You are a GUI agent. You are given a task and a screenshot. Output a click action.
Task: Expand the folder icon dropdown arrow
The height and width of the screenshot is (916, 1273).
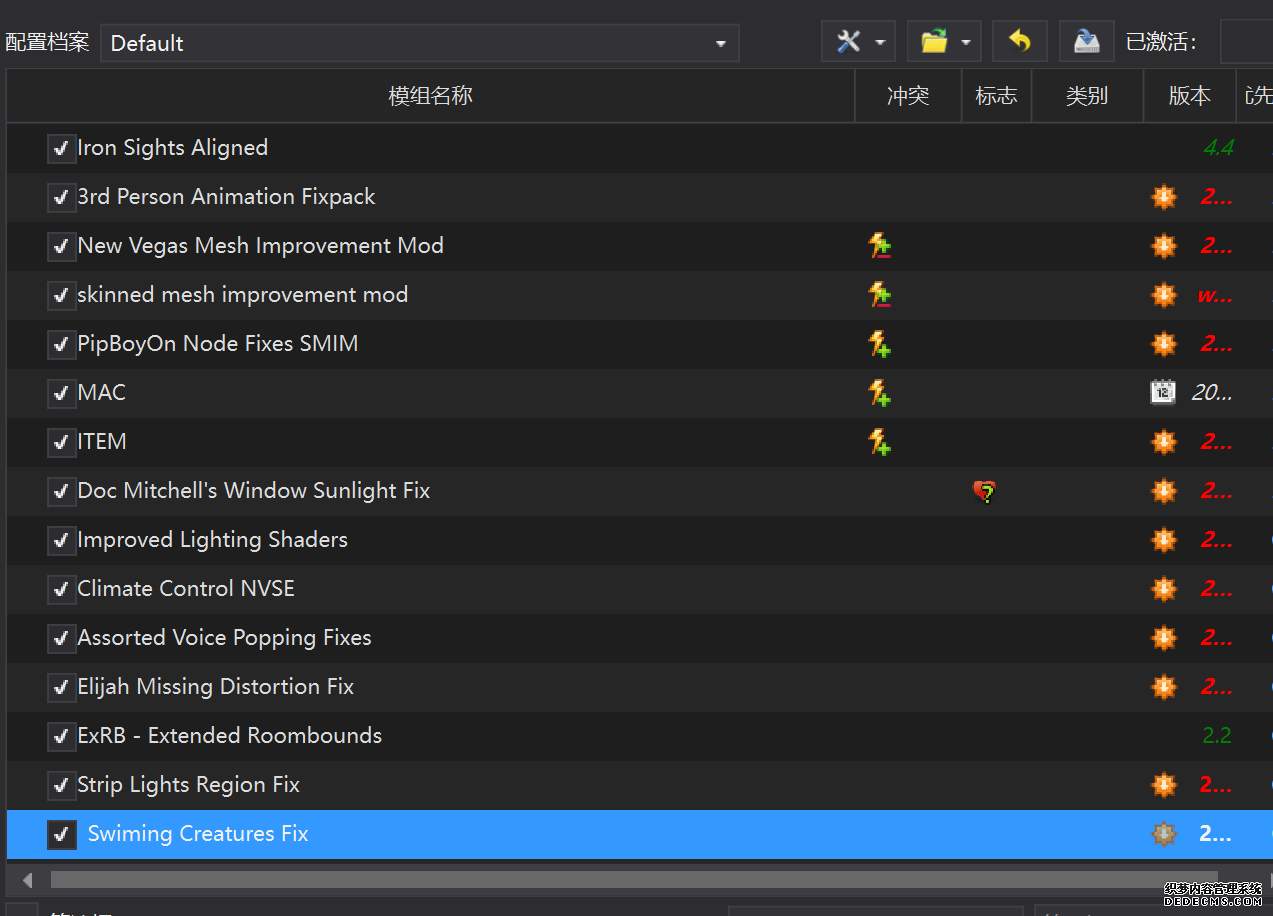pos(965,43)
